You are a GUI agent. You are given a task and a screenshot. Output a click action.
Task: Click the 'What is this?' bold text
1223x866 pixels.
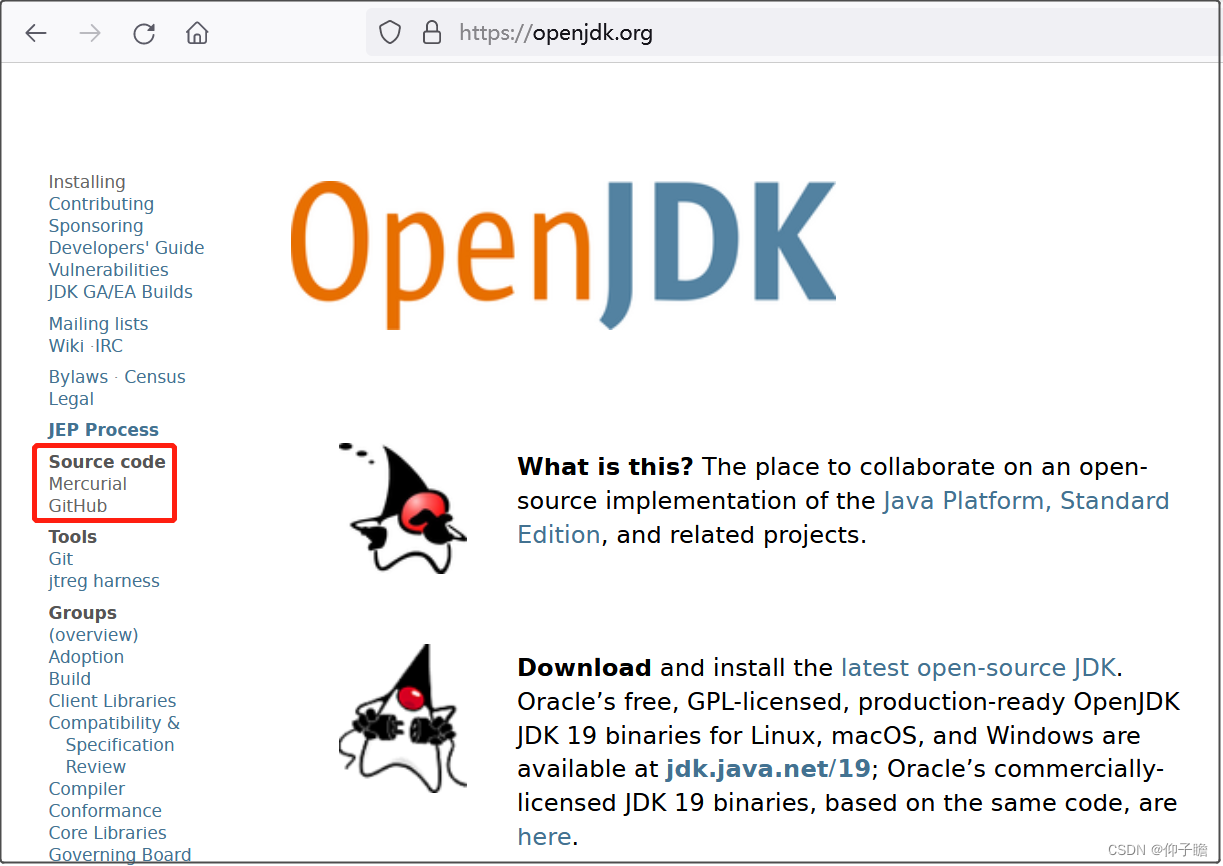(606, 467)
